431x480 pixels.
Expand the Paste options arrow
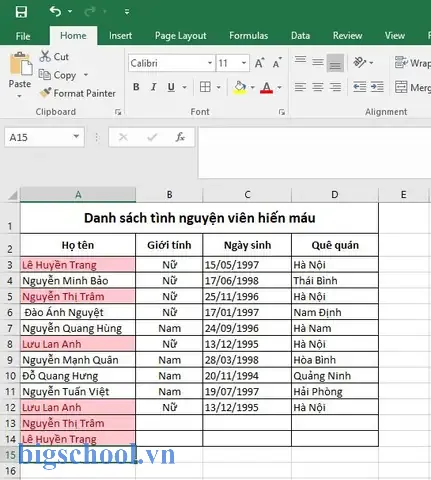(20, 96)
